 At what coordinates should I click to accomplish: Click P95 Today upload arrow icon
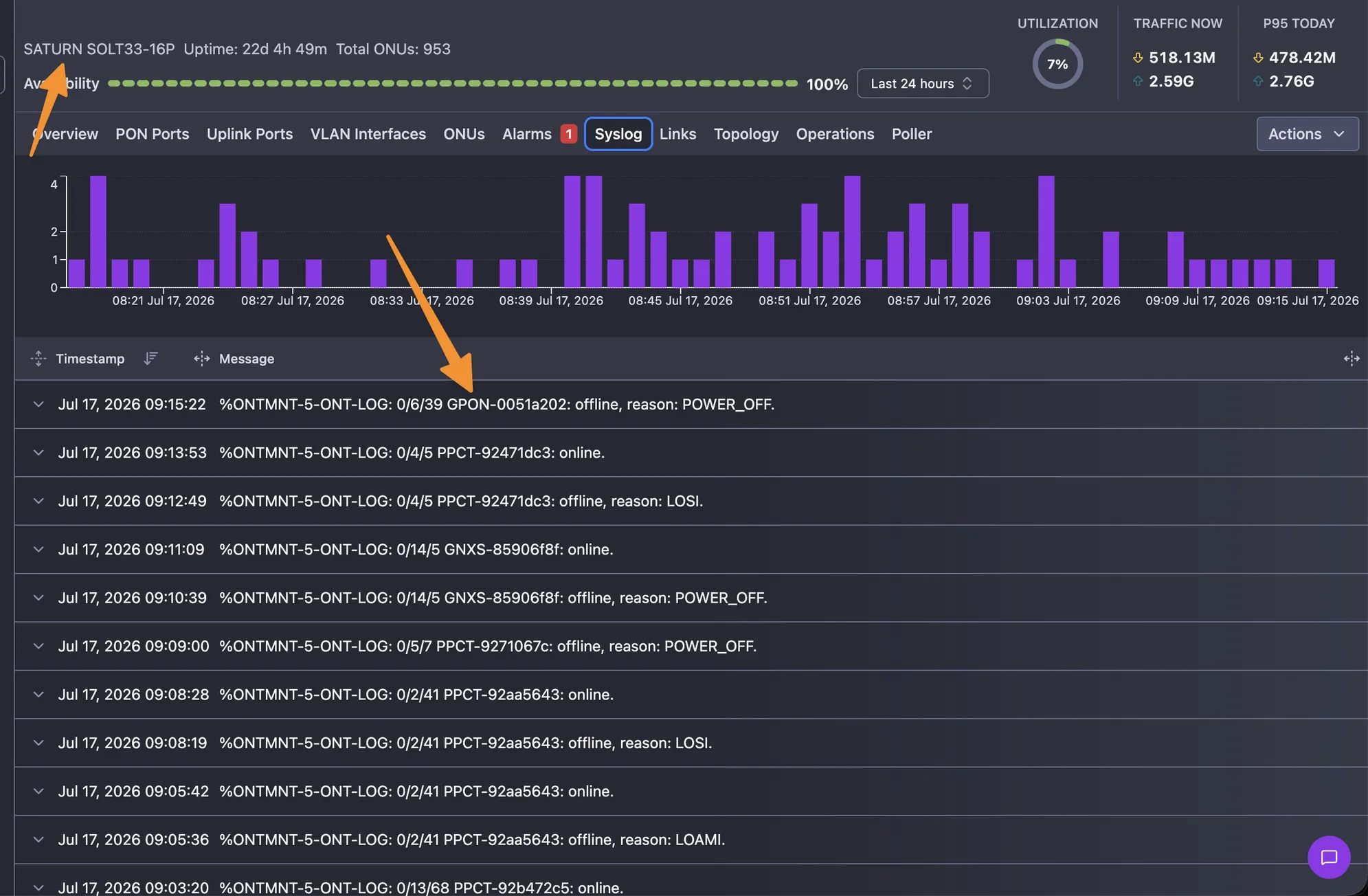(1258, 81)
